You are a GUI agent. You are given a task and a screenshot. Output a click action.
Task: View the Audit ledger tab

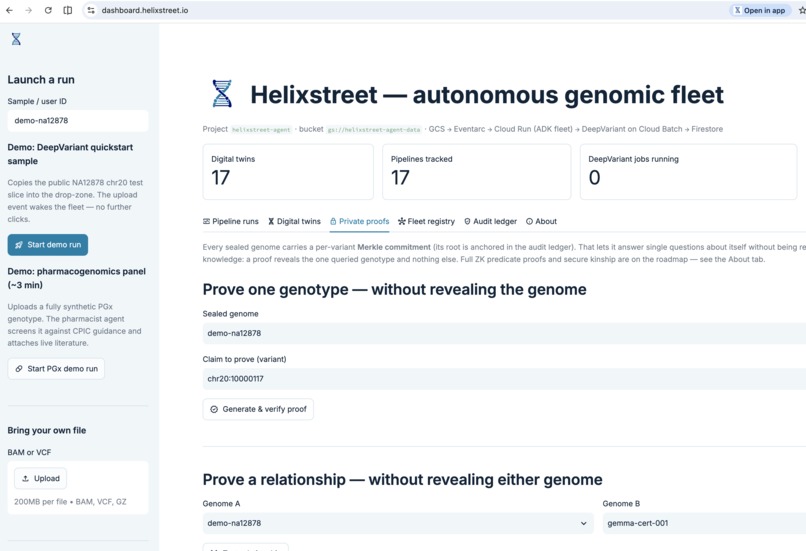(490, 222)
